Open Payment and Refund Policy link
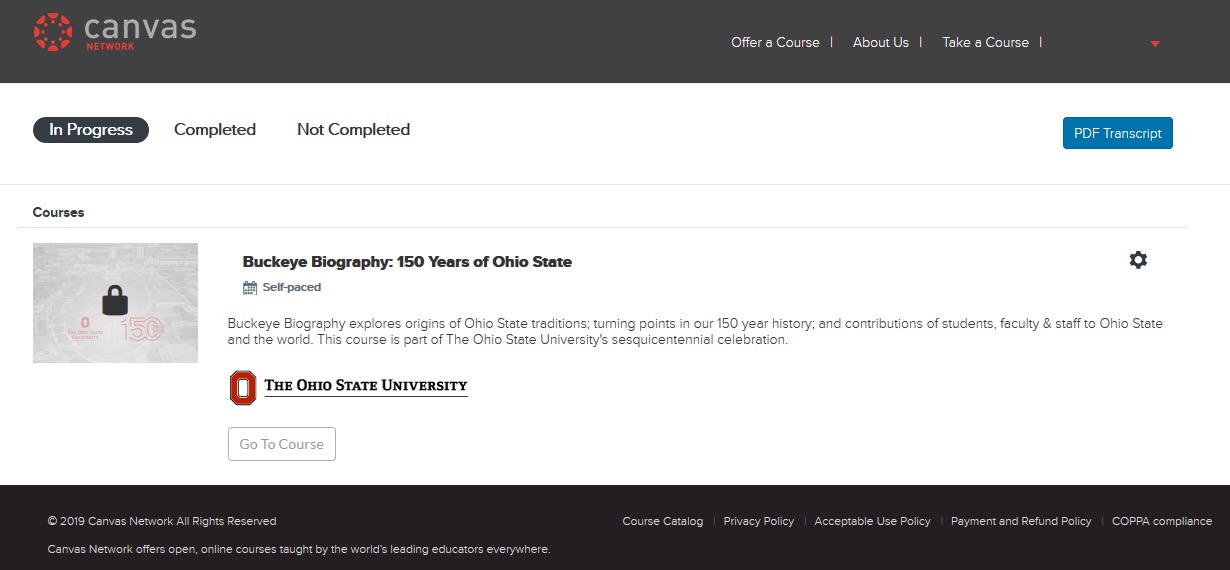 coord(1021,521)
